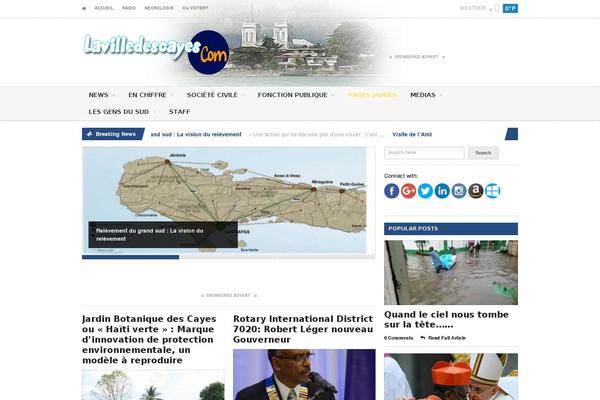The height and width of the screenshot is (400, 600).
Task: Click the Pope and cardinal thumbnail
Action: [451, 377]
